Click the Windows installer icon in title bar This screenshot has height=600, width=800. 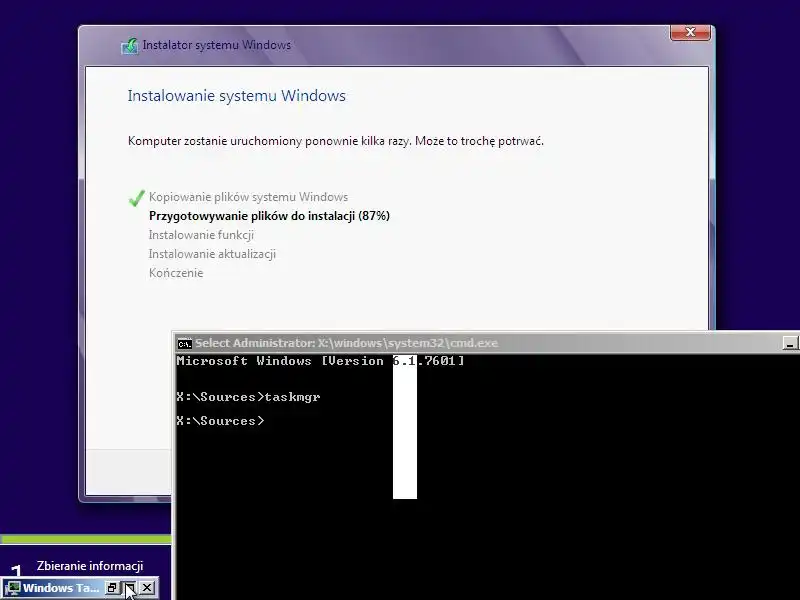130,46
